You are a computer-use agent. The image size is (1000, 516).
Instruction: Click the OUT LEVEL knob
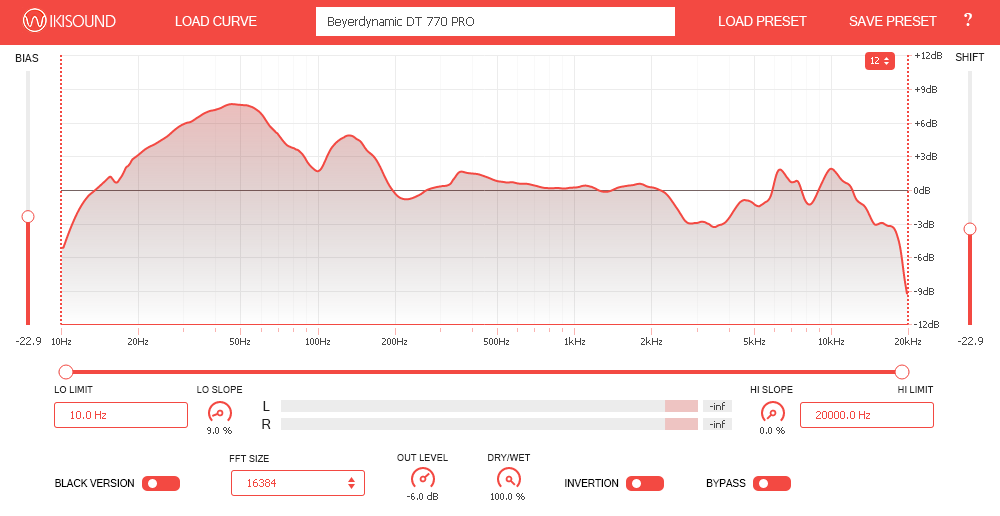[x=422, y=478]
